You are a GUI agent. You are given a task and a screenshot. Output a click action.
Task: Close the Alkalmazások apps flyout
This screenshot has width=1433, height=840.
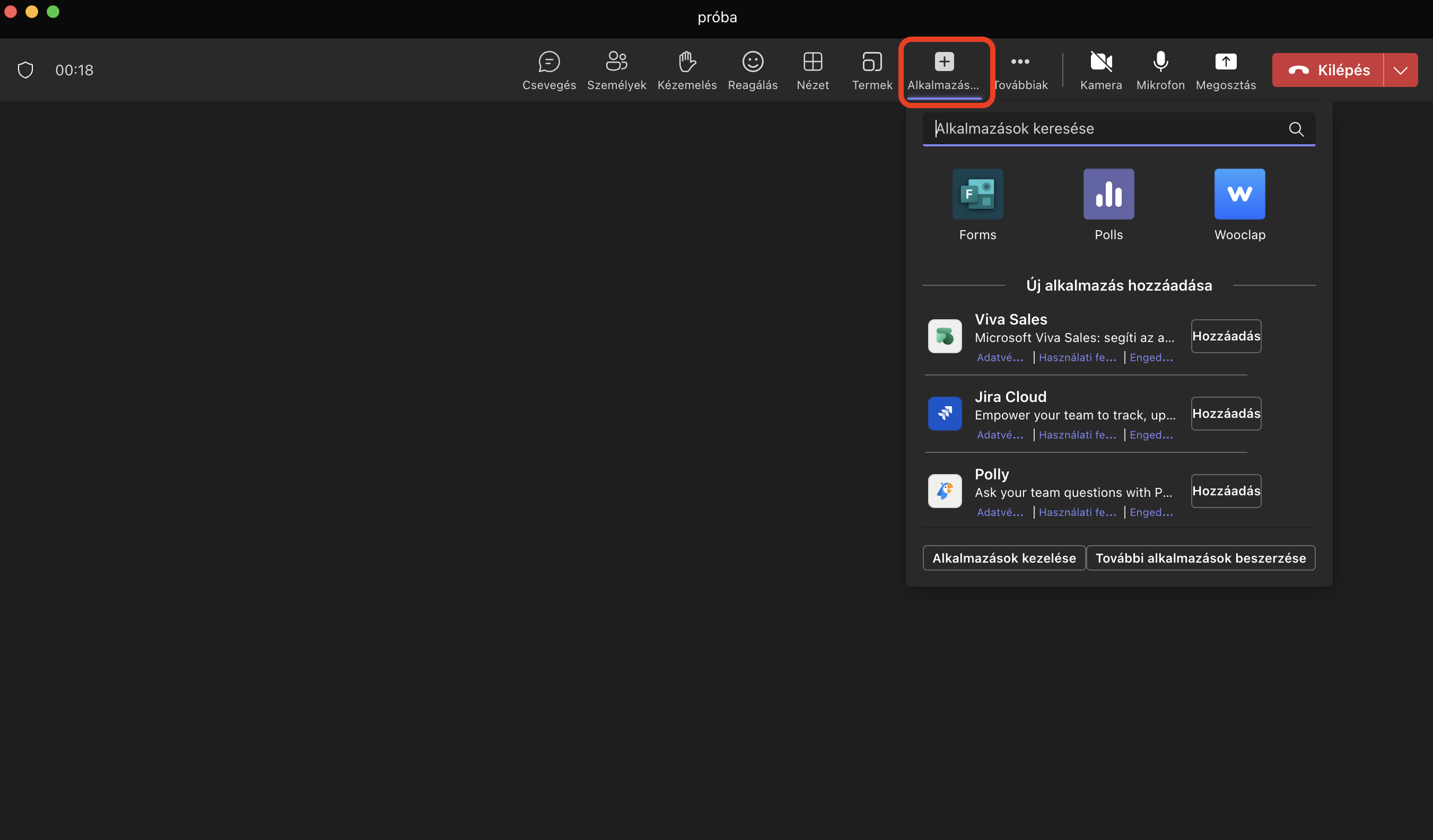(x=944, y=71)
